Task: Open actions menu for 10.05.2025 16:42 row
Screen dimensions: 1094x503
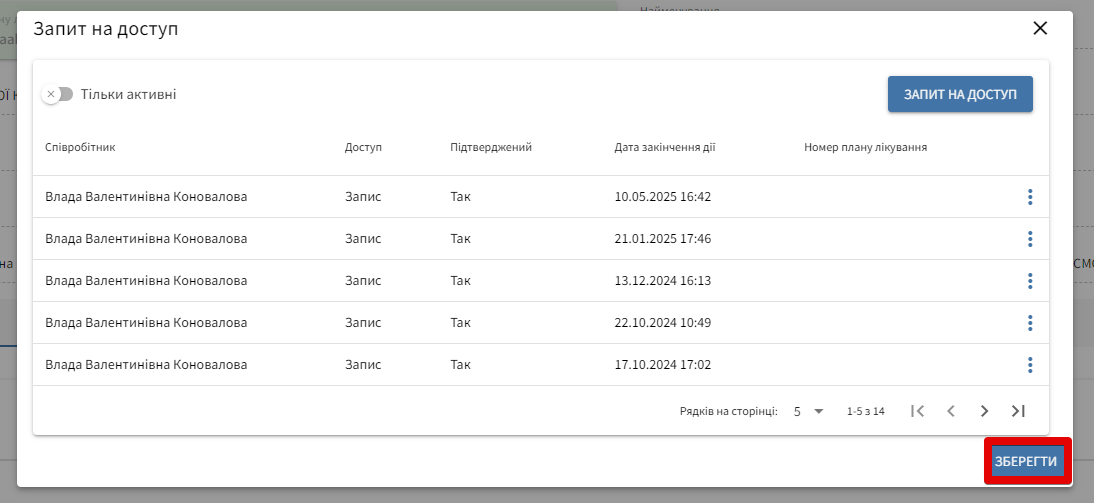Action: 1029,197
